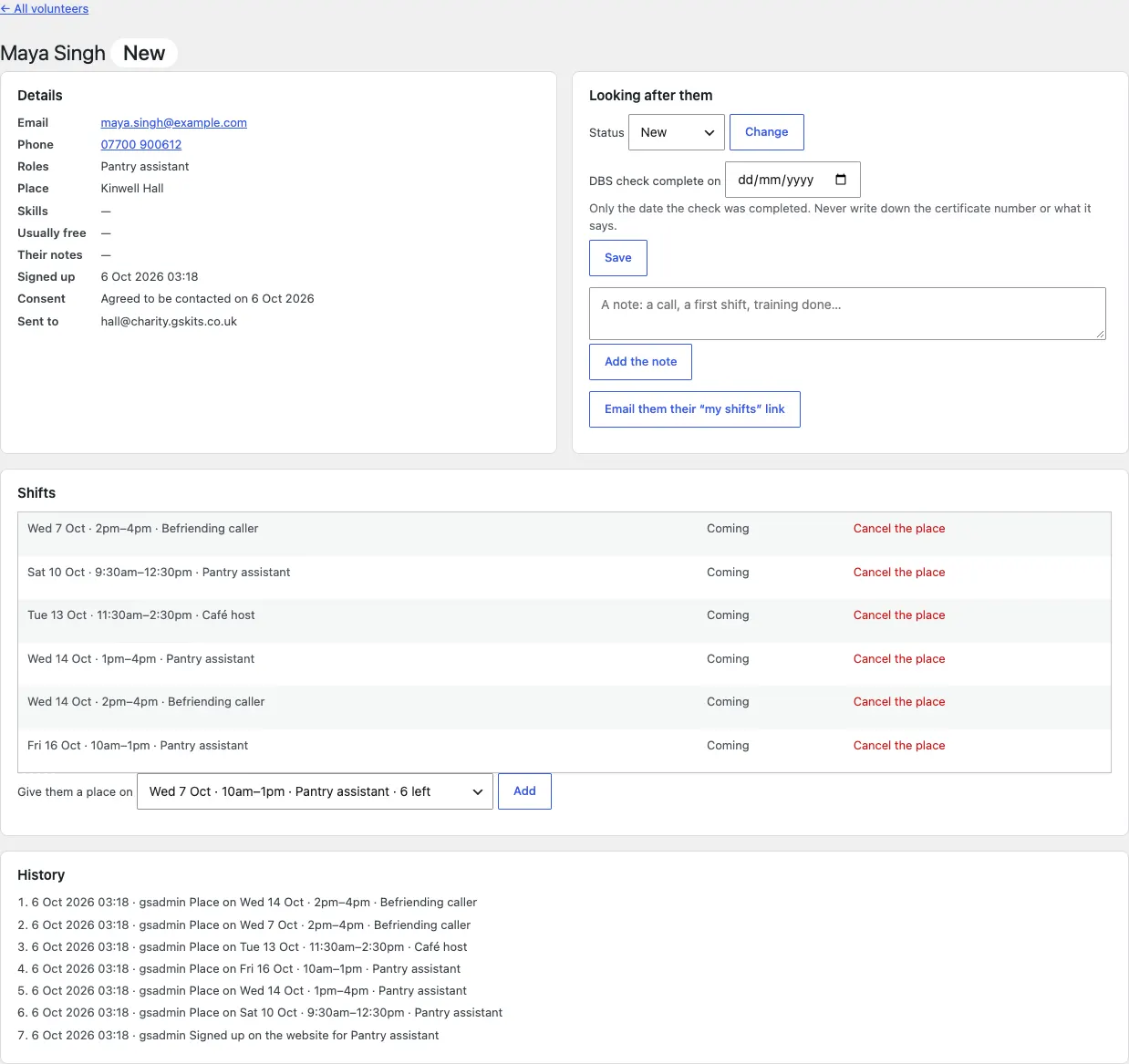The width and height of the screenshot is (1129, 1064).
Task: Click the Add shift button
Action: pyautogui.click(x=524, y=791)
